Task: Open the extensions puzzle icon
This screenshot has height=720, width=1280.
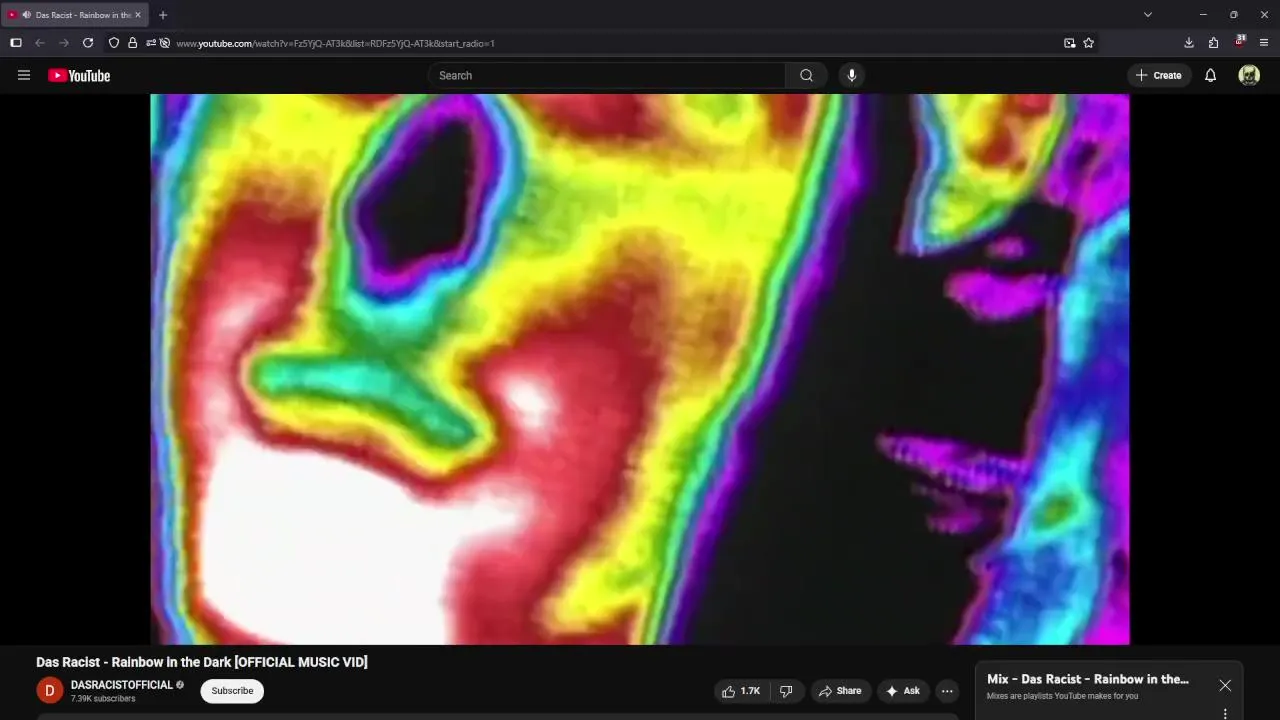Action: pyautogui.click(x=1214, y=43)
